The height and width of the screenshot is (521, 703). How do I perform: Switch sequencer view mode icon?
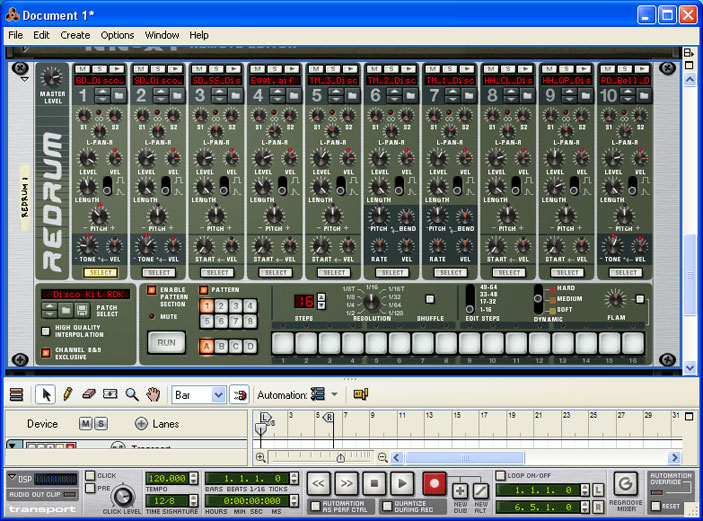[x=17, y=395]
